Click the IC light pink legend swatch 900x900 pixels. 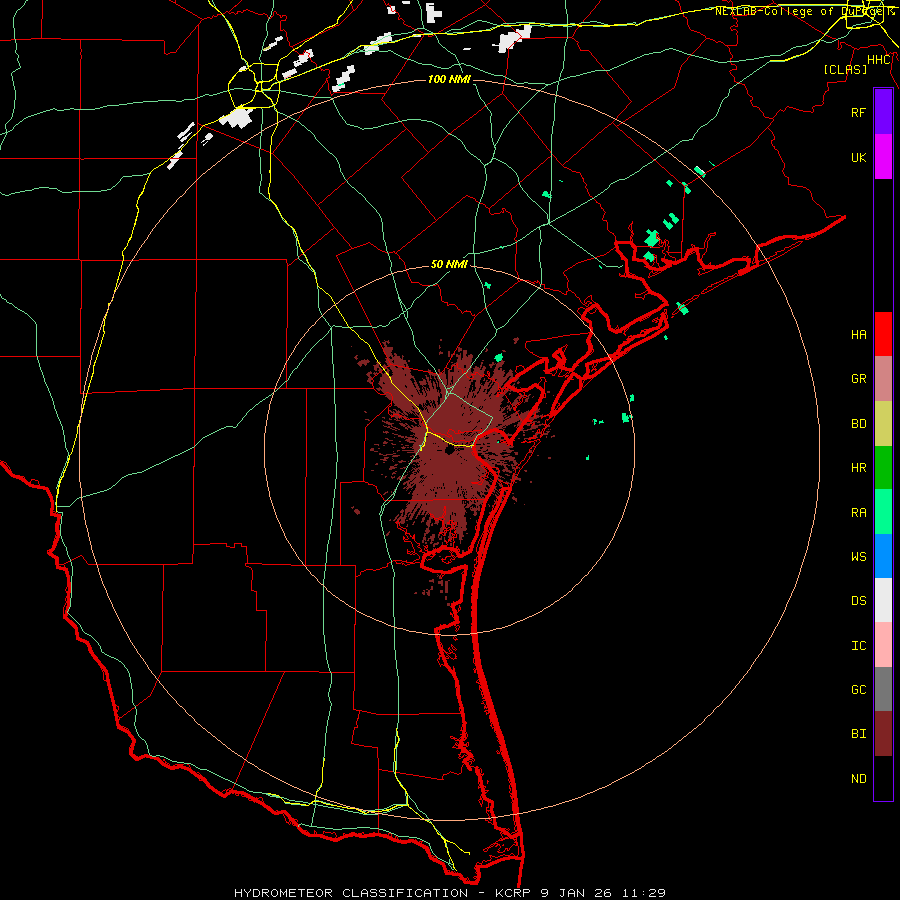coord(883,645)
